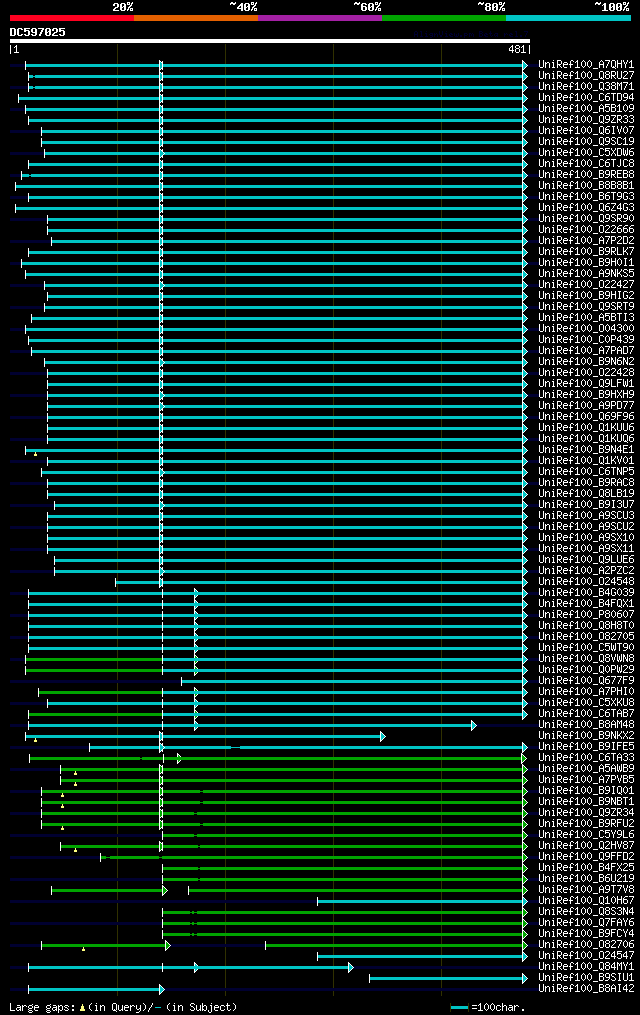The width and height of the screenshot is (640, 1015).
Task: Select hit label UniRef100_Q7FAY6
Action: (x=586, y=923)
